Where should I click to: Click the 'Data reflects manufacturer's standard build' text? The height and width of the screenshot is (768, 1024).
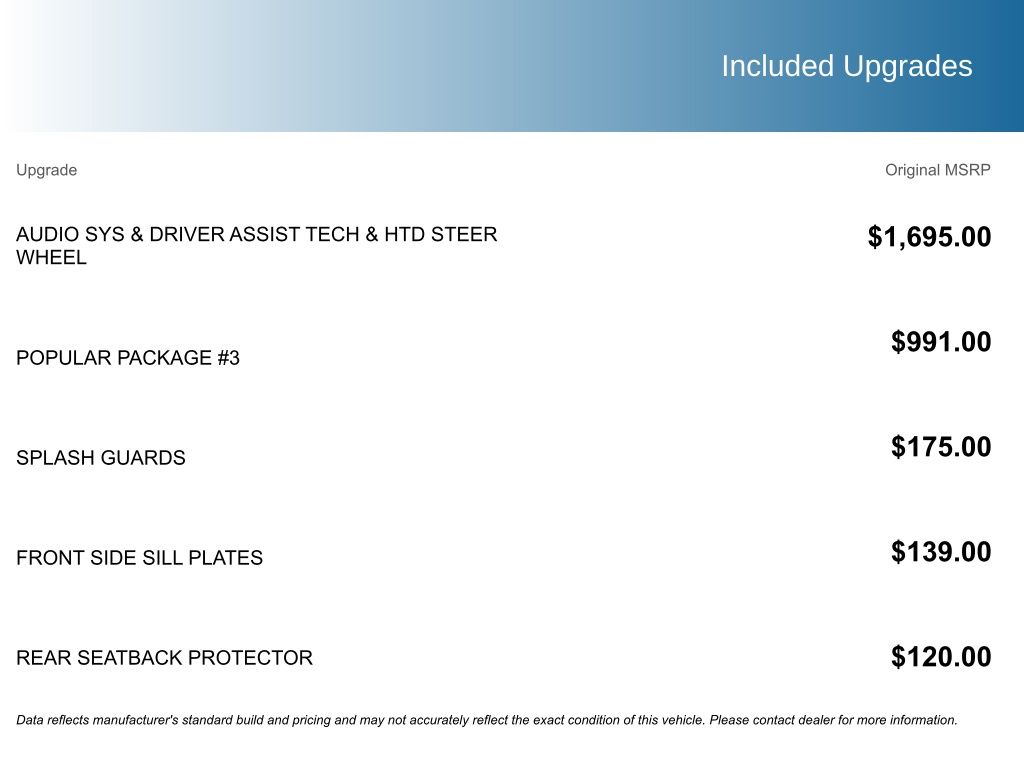160,720
